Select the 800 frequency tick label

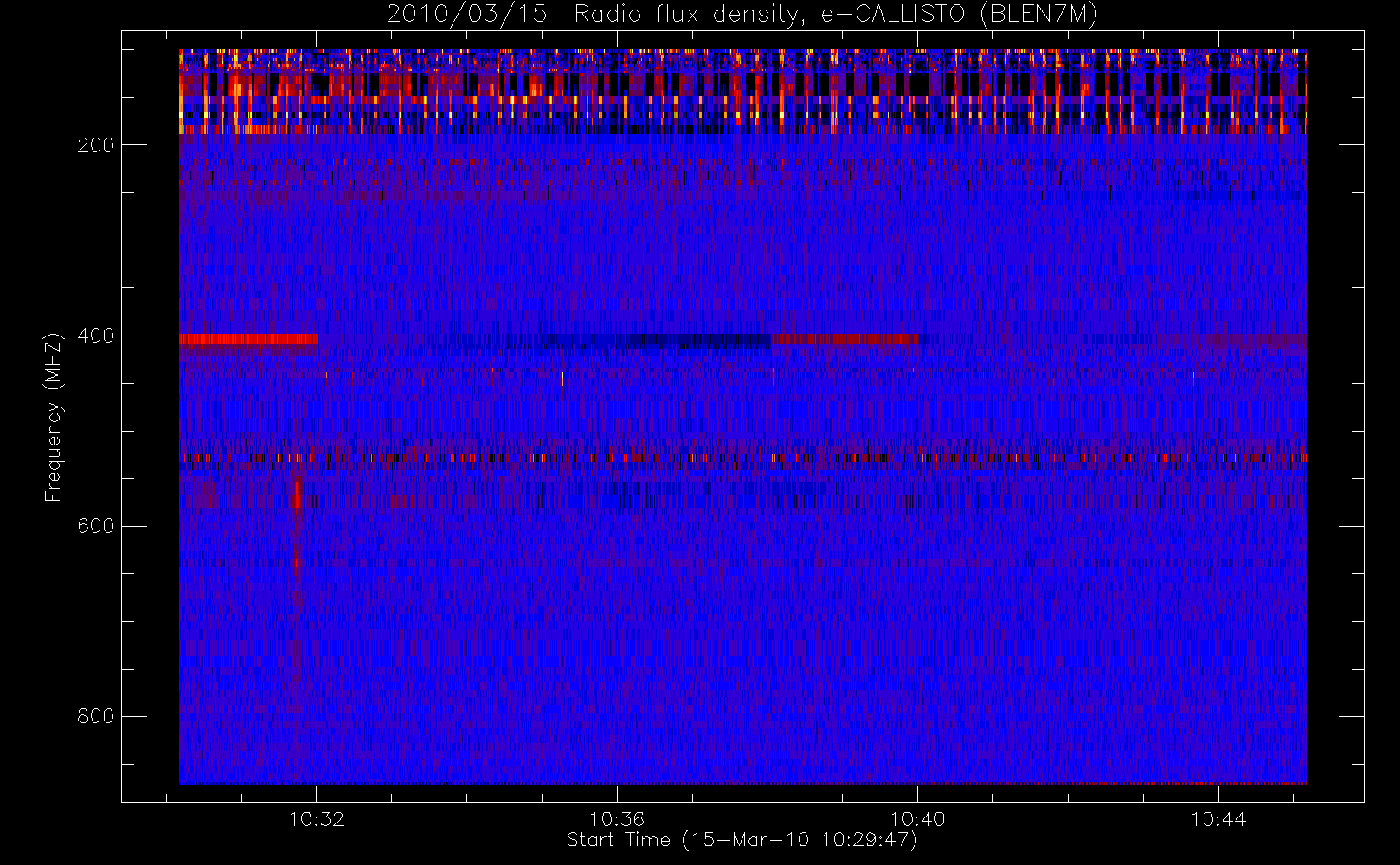tap(95, 716)
